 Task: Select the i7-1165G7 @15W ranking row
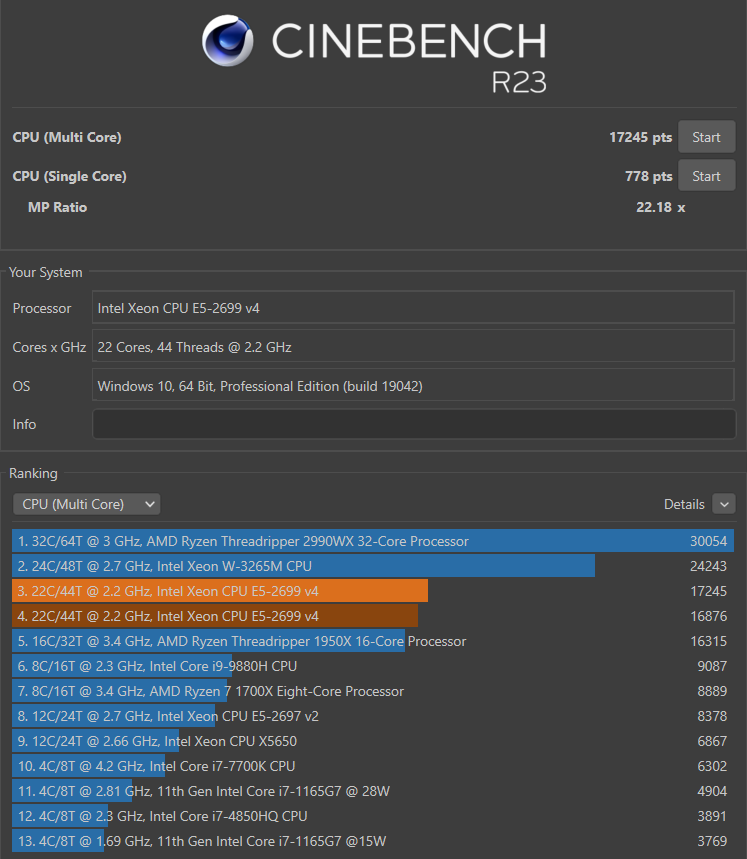click(x=373, y=841)
